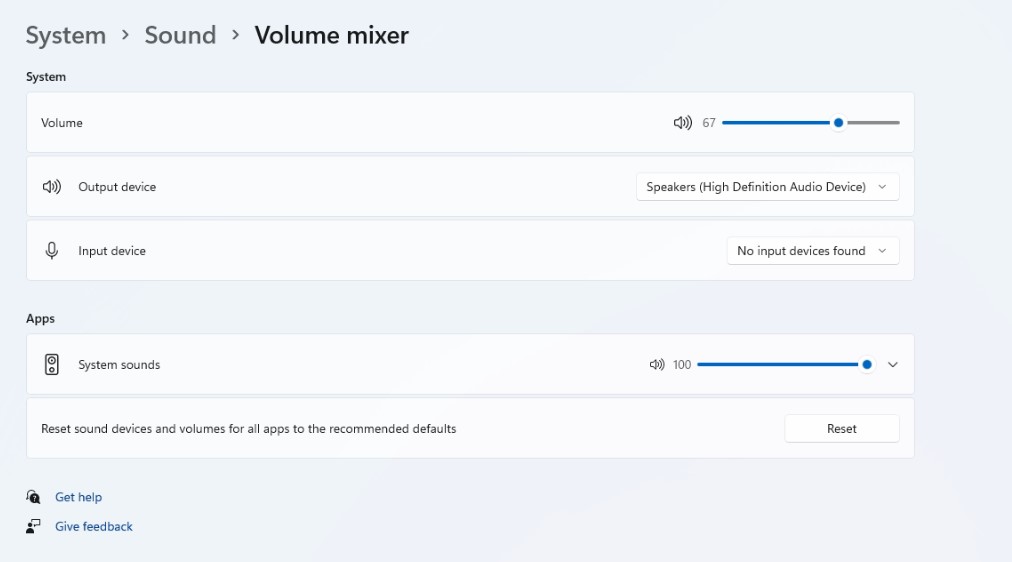Image resolution: width=1012 pixels, height=562 pixels.
Task: Click the system Volume slider thumb
Action: coord(838,123)
